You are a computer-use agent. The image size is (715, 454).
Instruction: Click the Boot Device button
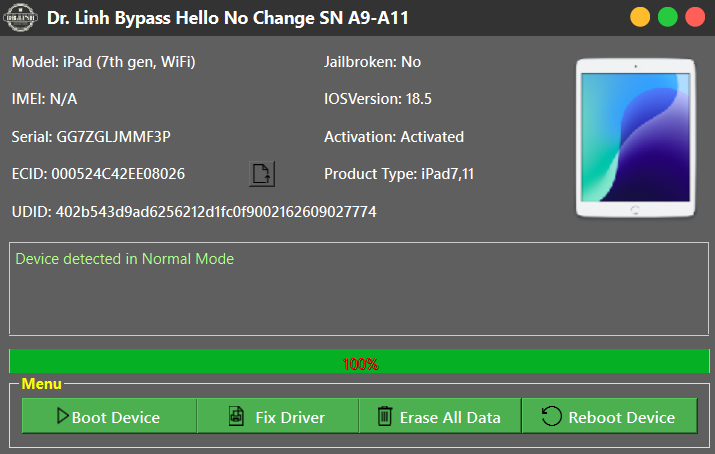tap(109, 416)
